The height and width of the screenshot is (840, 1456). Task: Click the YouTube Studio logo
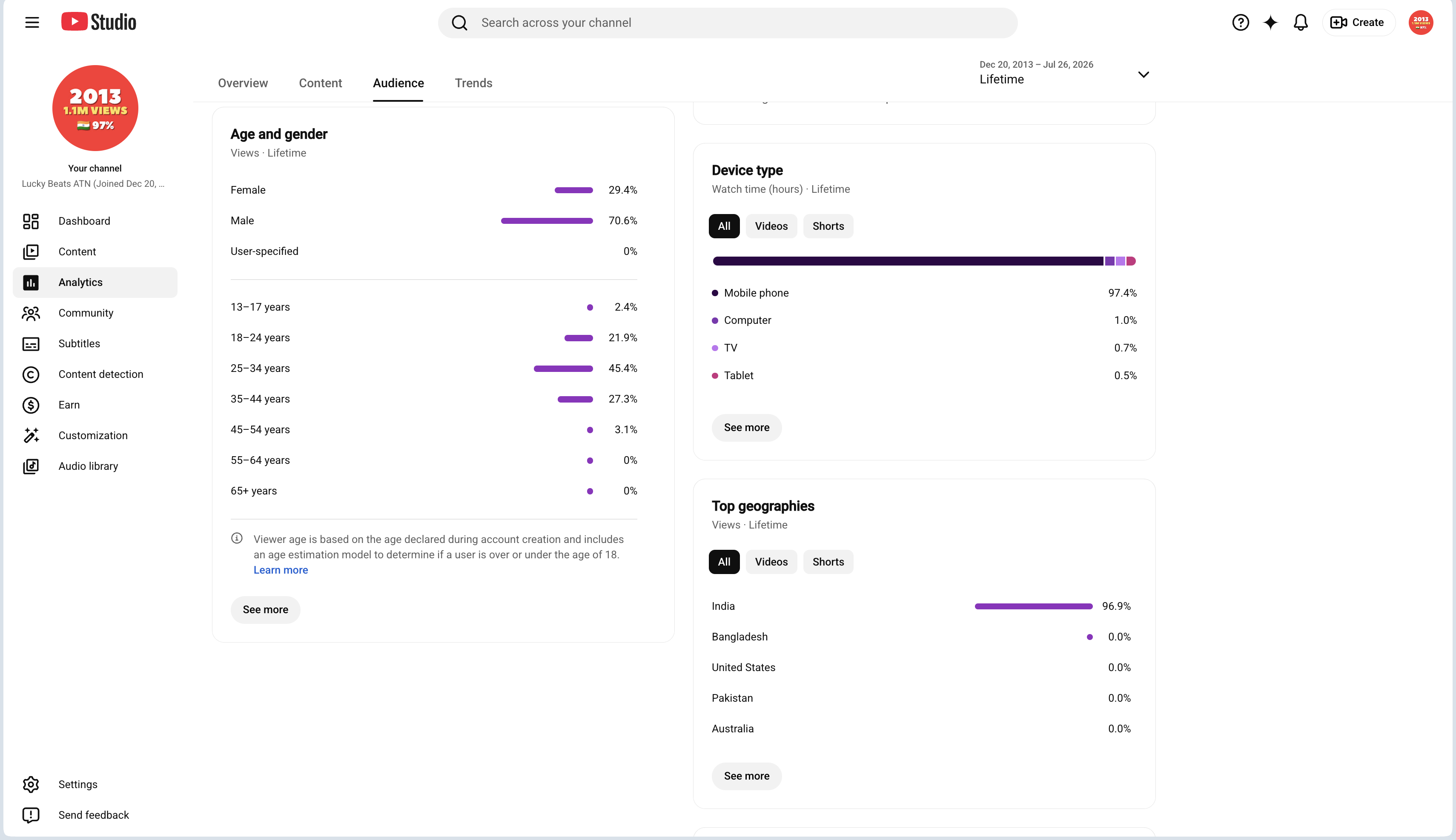99,22
